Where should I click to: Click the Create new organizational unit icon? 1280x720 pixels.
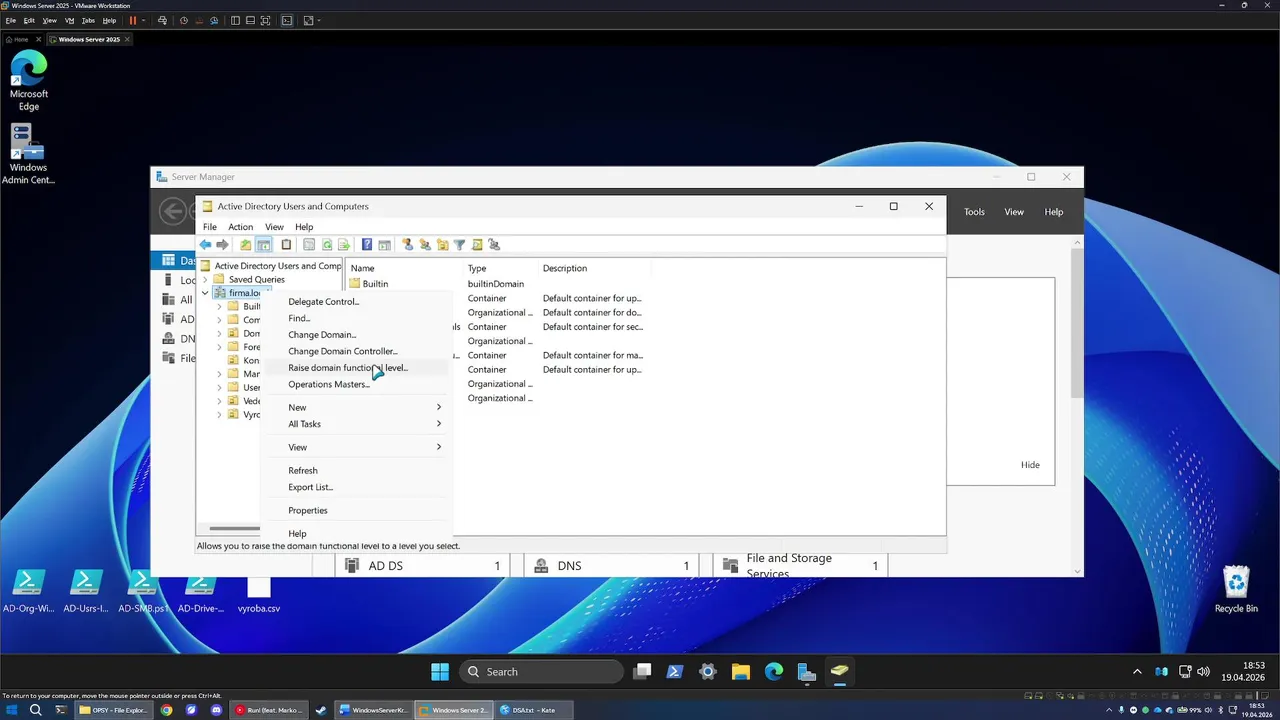(442, 245)
